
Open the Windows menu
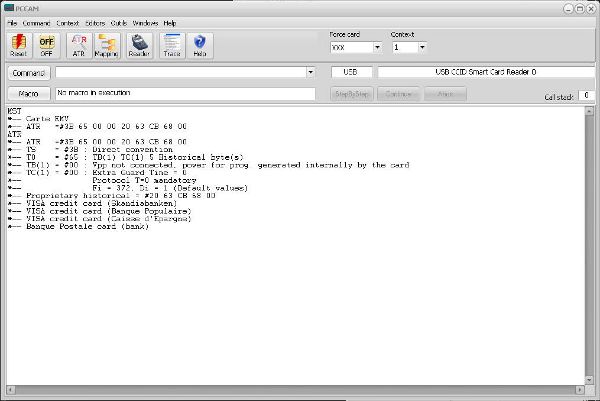[x=145, y=23]
